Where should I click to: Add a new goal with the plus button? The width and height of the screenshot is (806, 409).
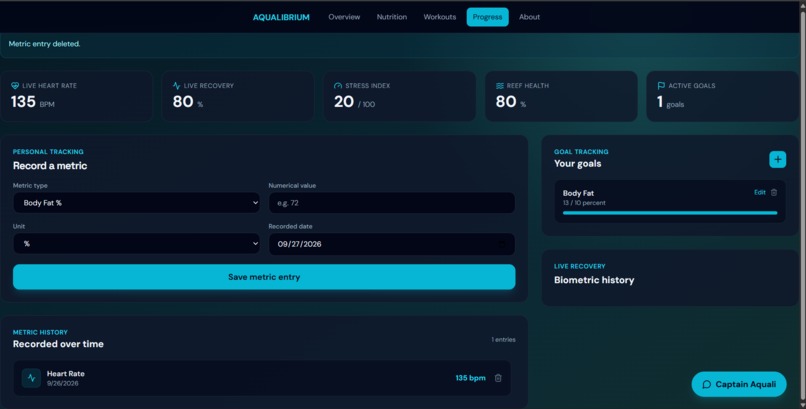coord(777,159)
